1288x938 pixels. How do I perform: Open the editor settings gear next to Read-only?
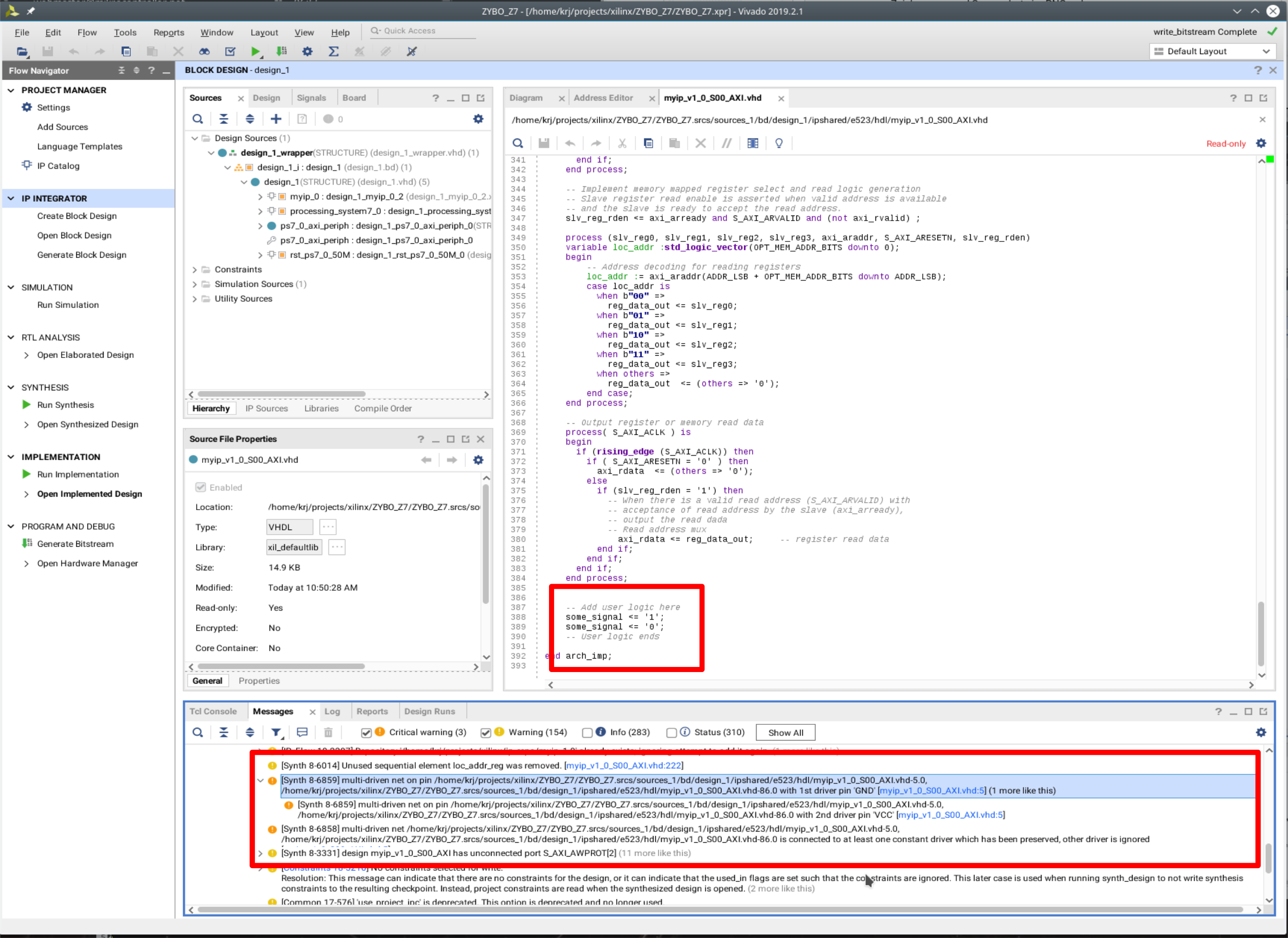[1261, 144]
